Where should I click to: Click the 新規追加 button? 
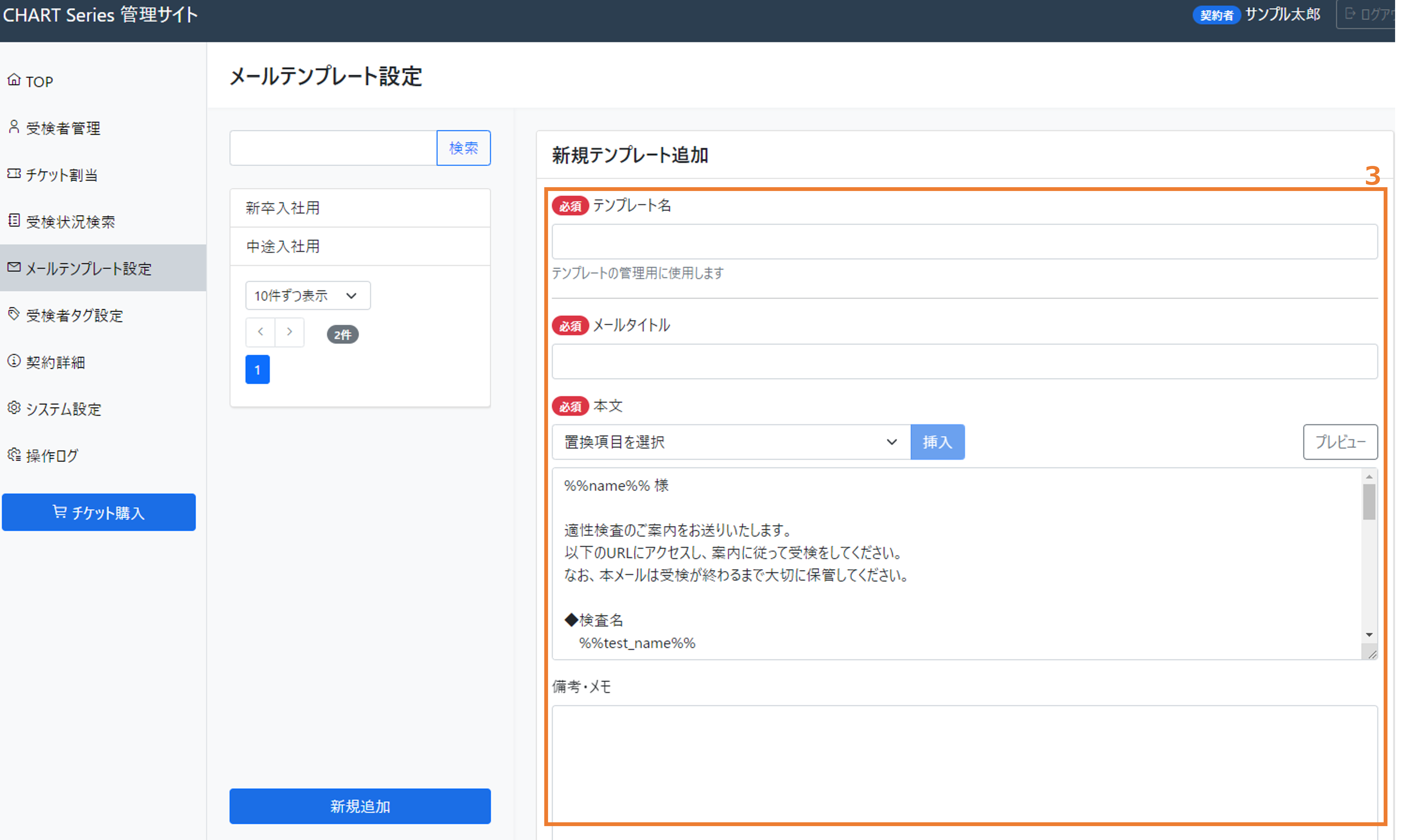click(360, 806)
